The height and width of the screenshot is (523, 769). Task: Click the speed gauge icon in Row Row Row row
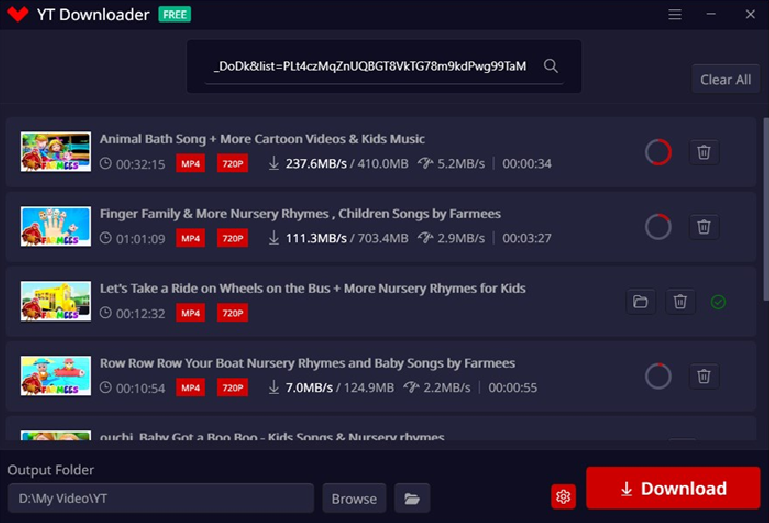point(411,388)
